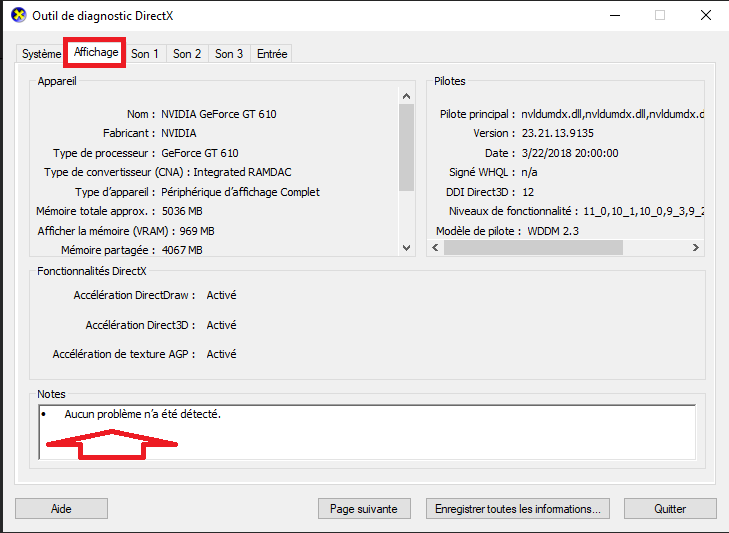Click the DirectX icon in the title bar
Screen dimensions: 729x533
(x=19, y=15)
